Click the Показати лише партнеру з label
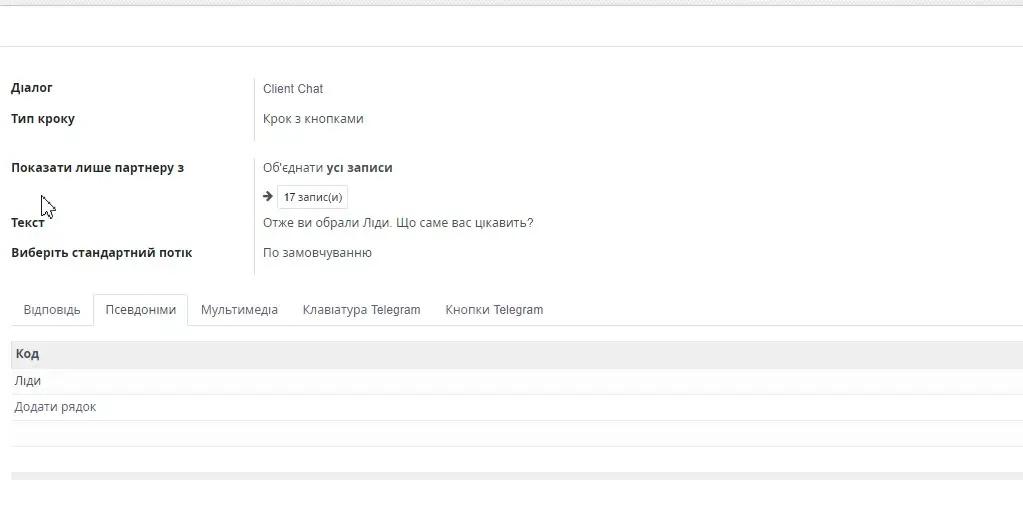The width and height of the screenshot is (1023, 510). pos(97,168)
